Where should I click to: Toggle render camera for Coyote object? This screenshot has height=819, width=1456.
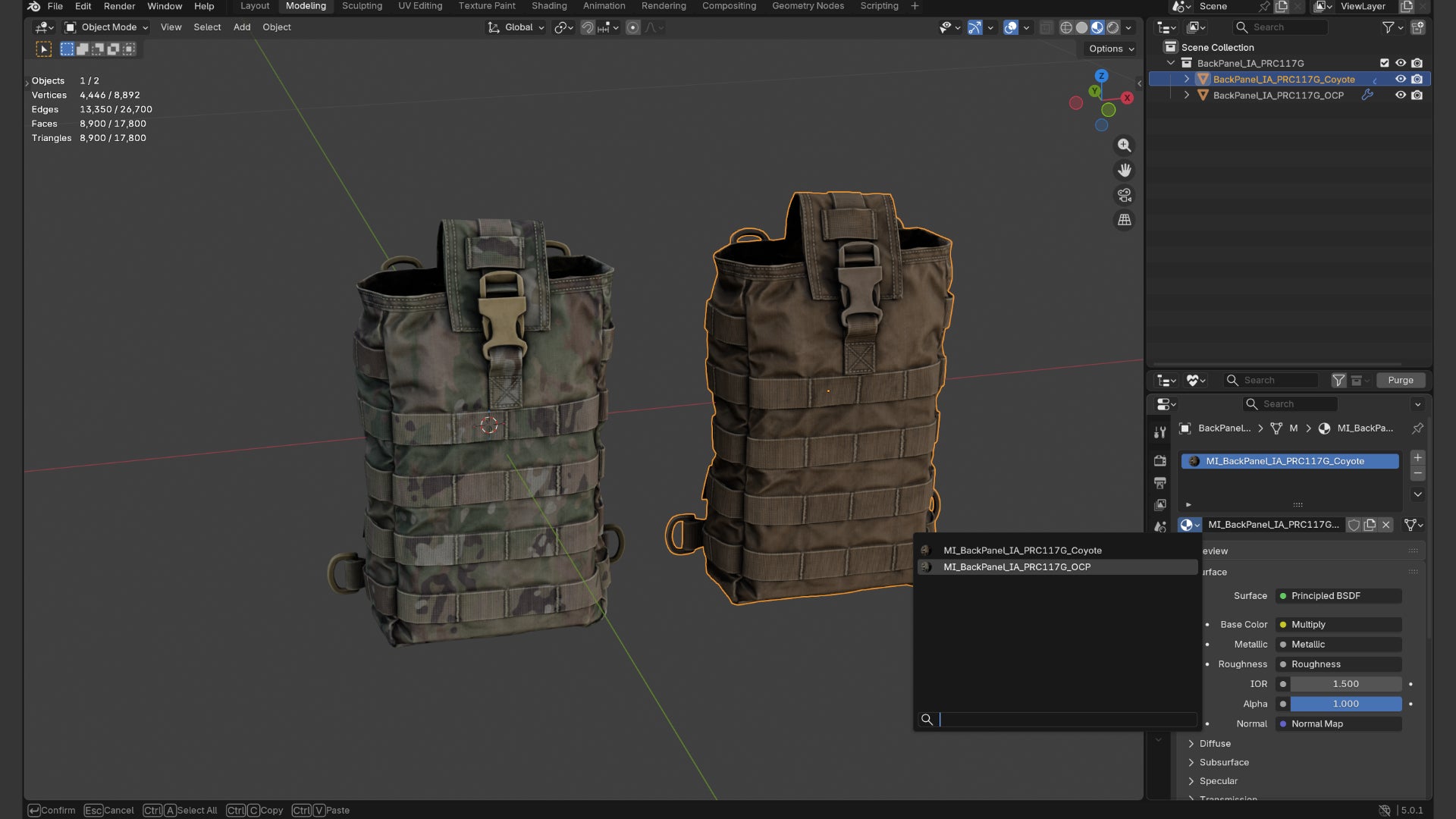pyautogui.click(x=1417, y=79)
